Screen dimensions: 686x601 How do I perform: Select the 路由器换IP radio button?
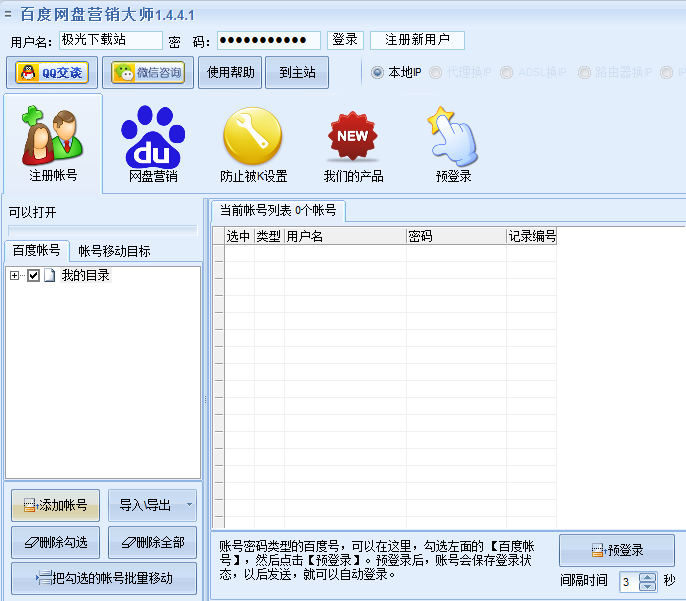point(584,72)
